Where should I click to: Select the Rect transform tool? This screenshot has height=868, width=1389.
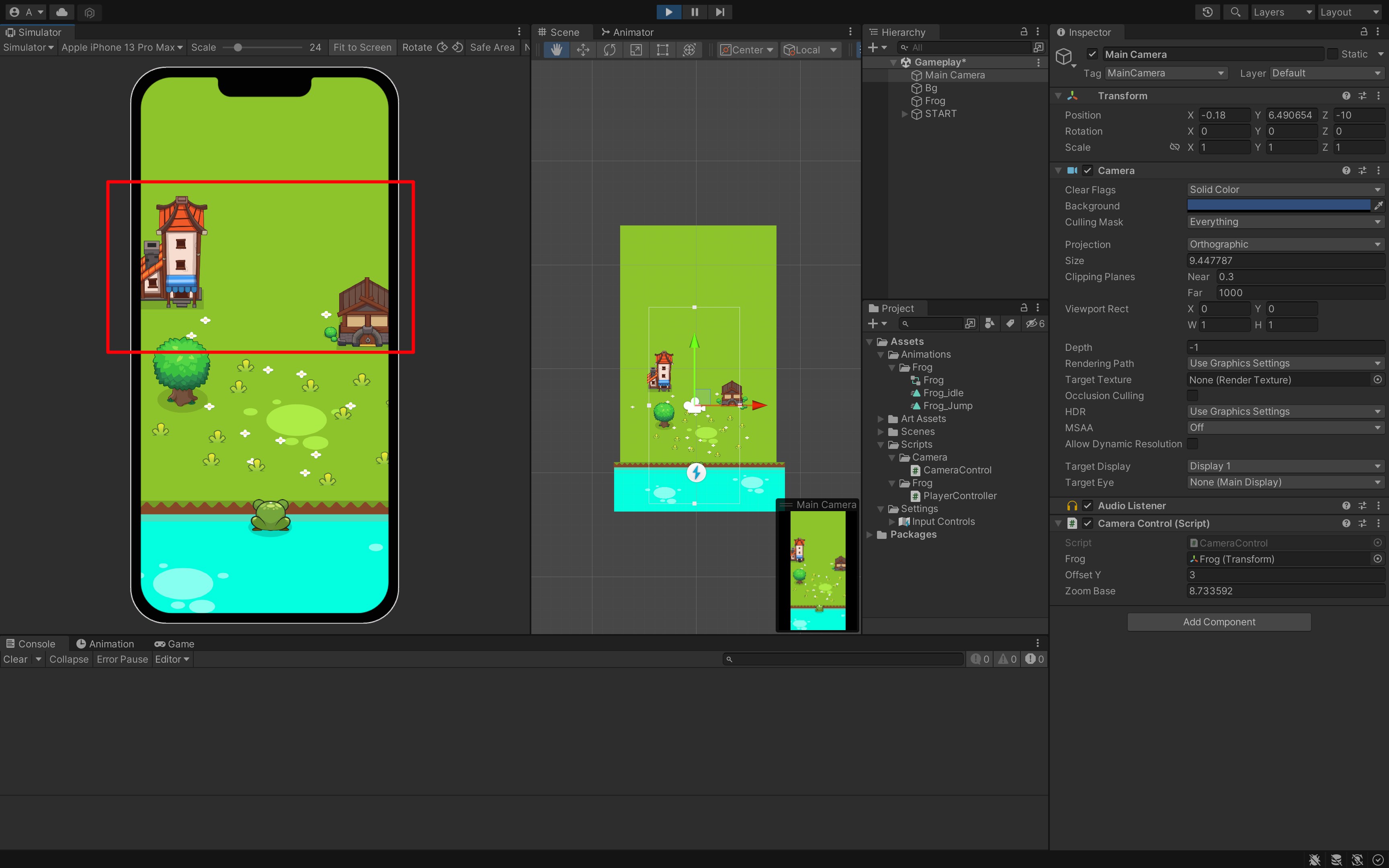(x=662, y=50)
